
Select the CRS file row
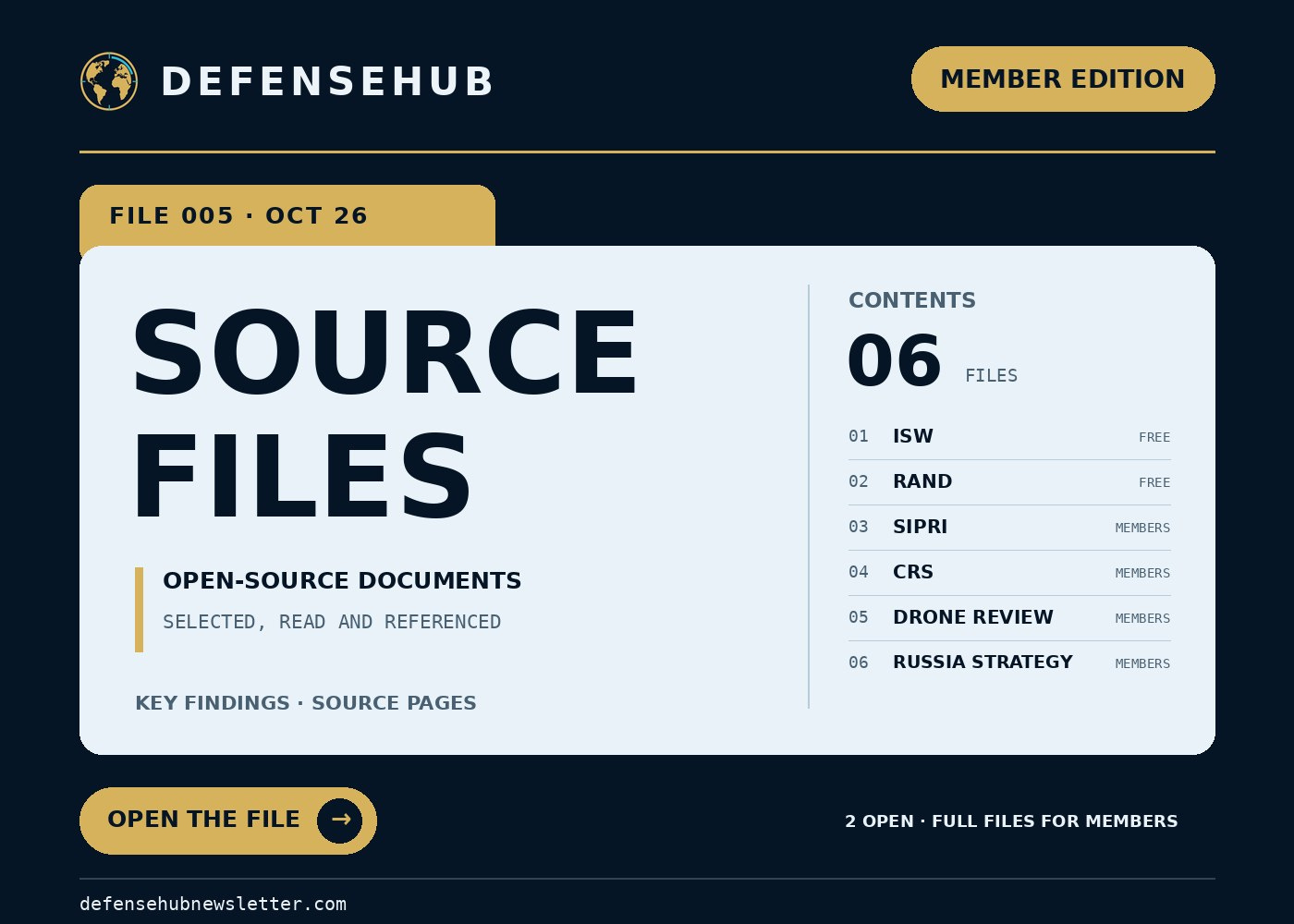pos(1009,572)
